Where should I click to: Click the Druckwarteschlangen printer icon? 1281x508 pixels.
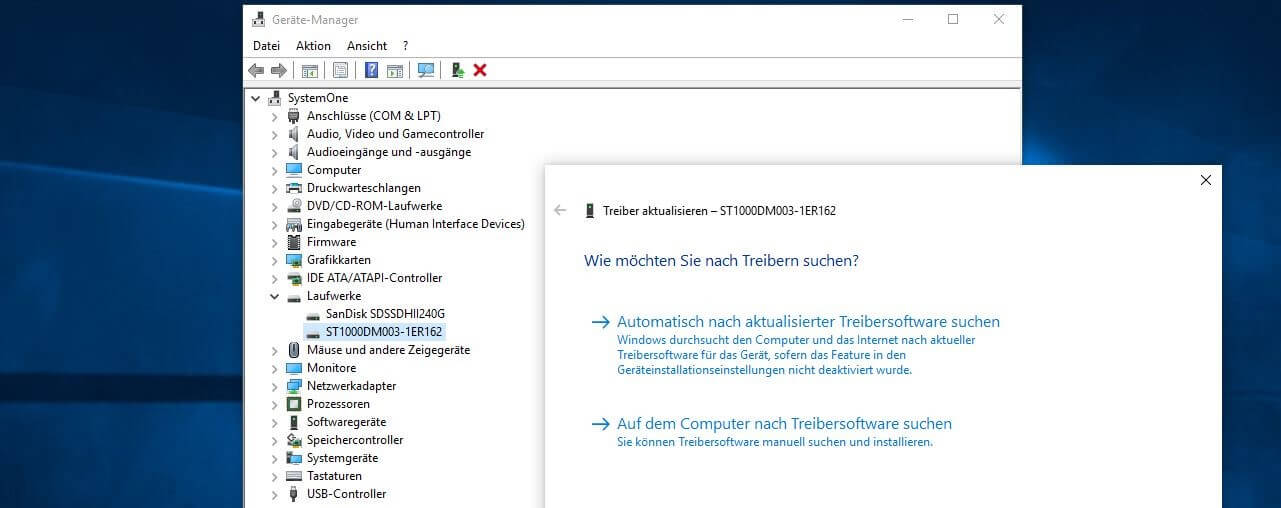coord(294,188)
